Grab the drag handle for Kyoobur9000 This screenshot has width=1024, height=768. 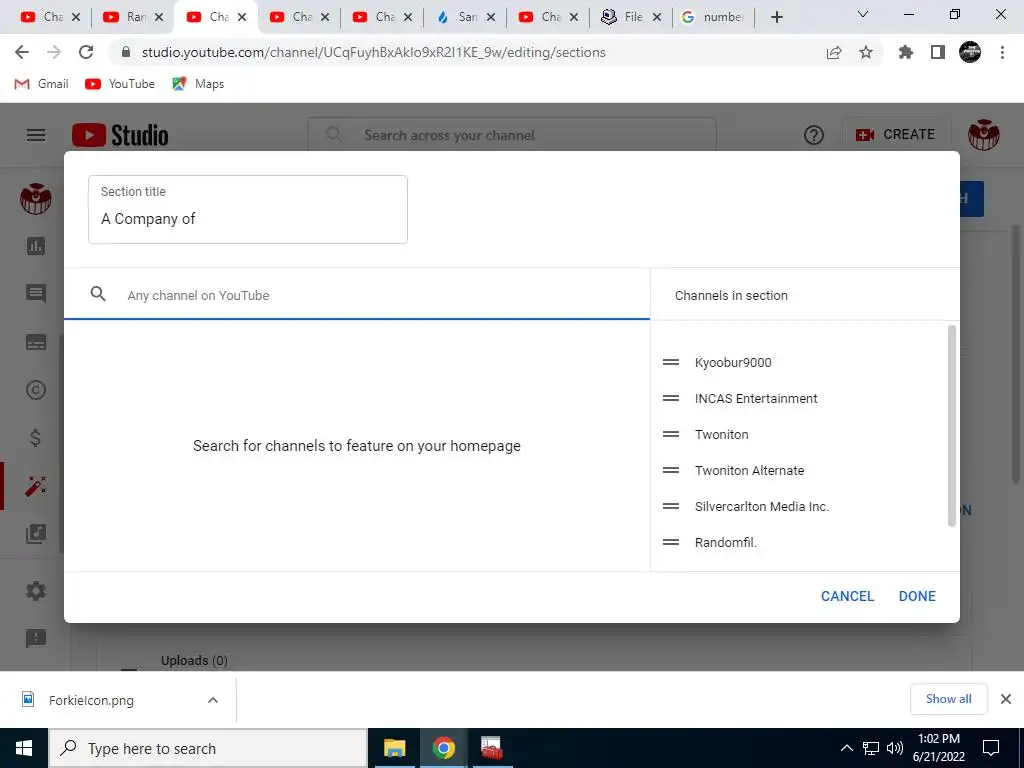(671, 362)
